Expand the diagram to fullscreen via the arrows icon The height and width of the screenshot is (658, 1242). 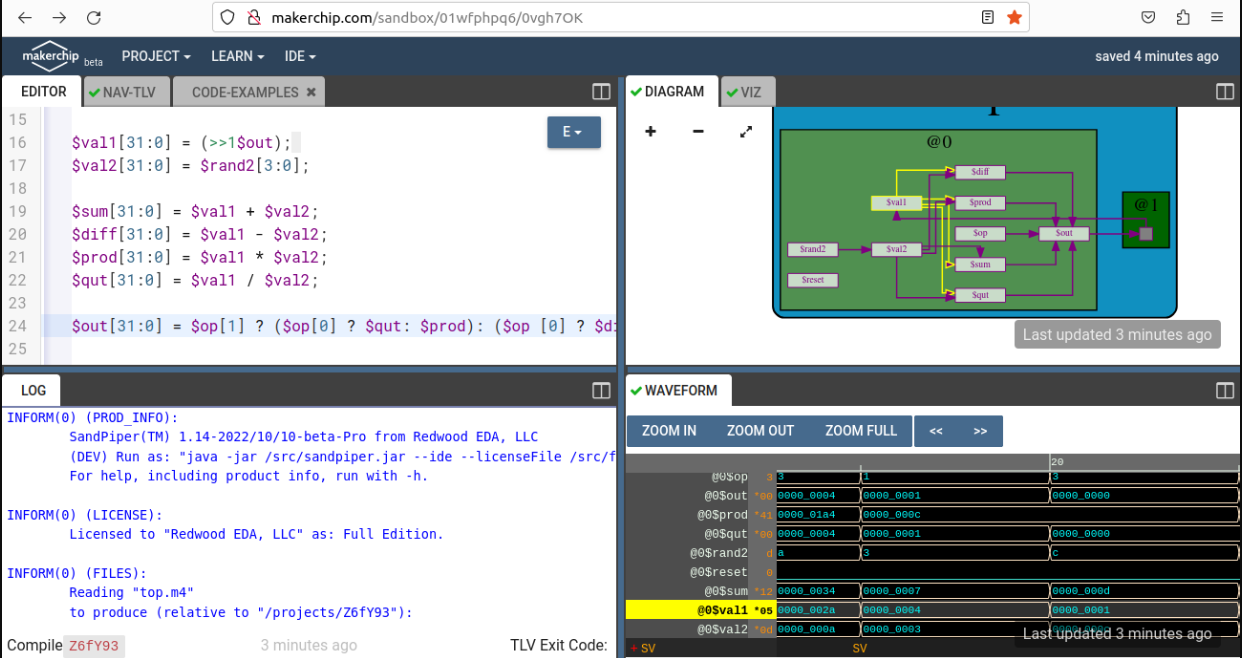tap(745, 131)
